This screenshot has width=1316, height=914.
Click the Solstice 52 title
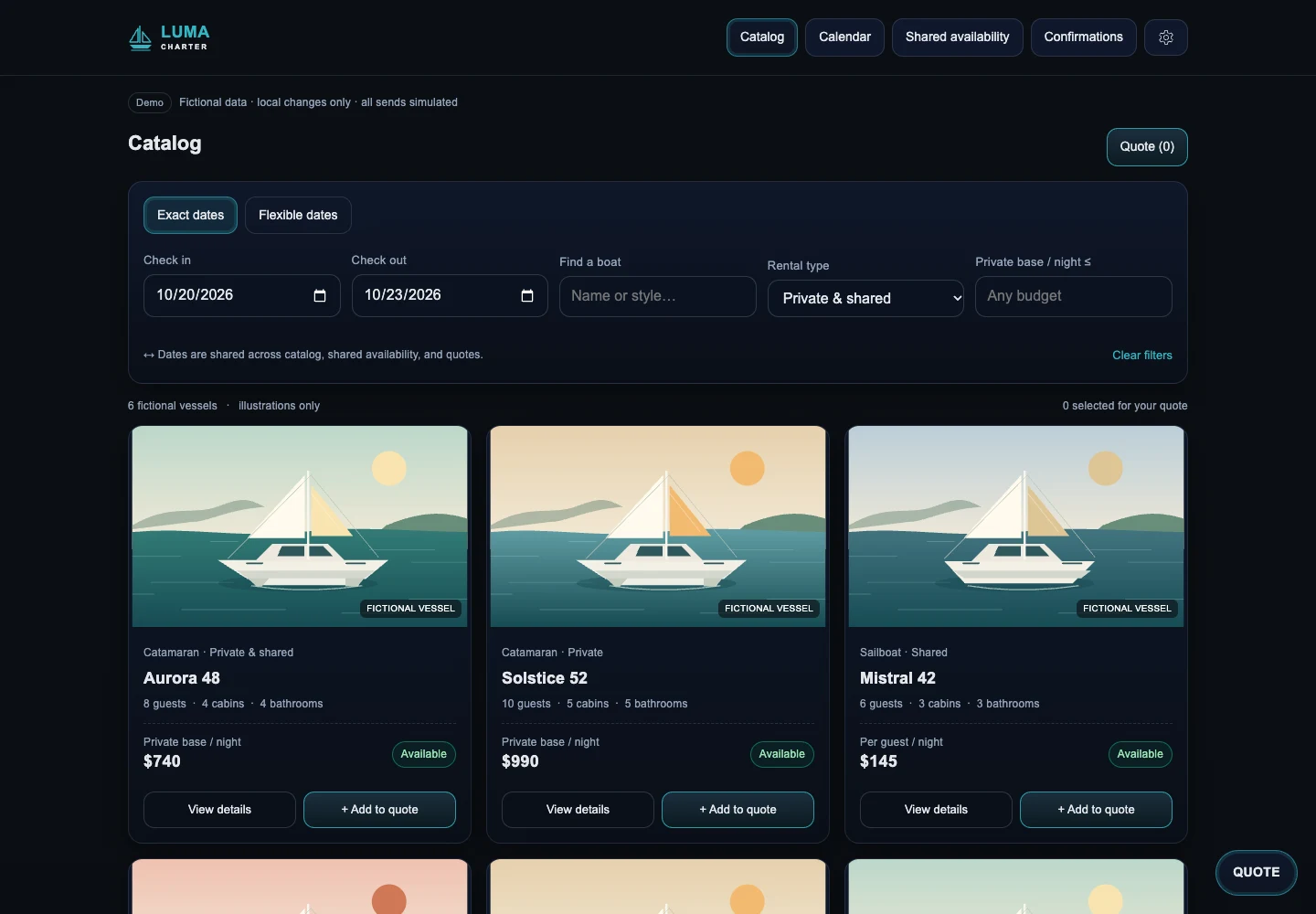point(545,678)
